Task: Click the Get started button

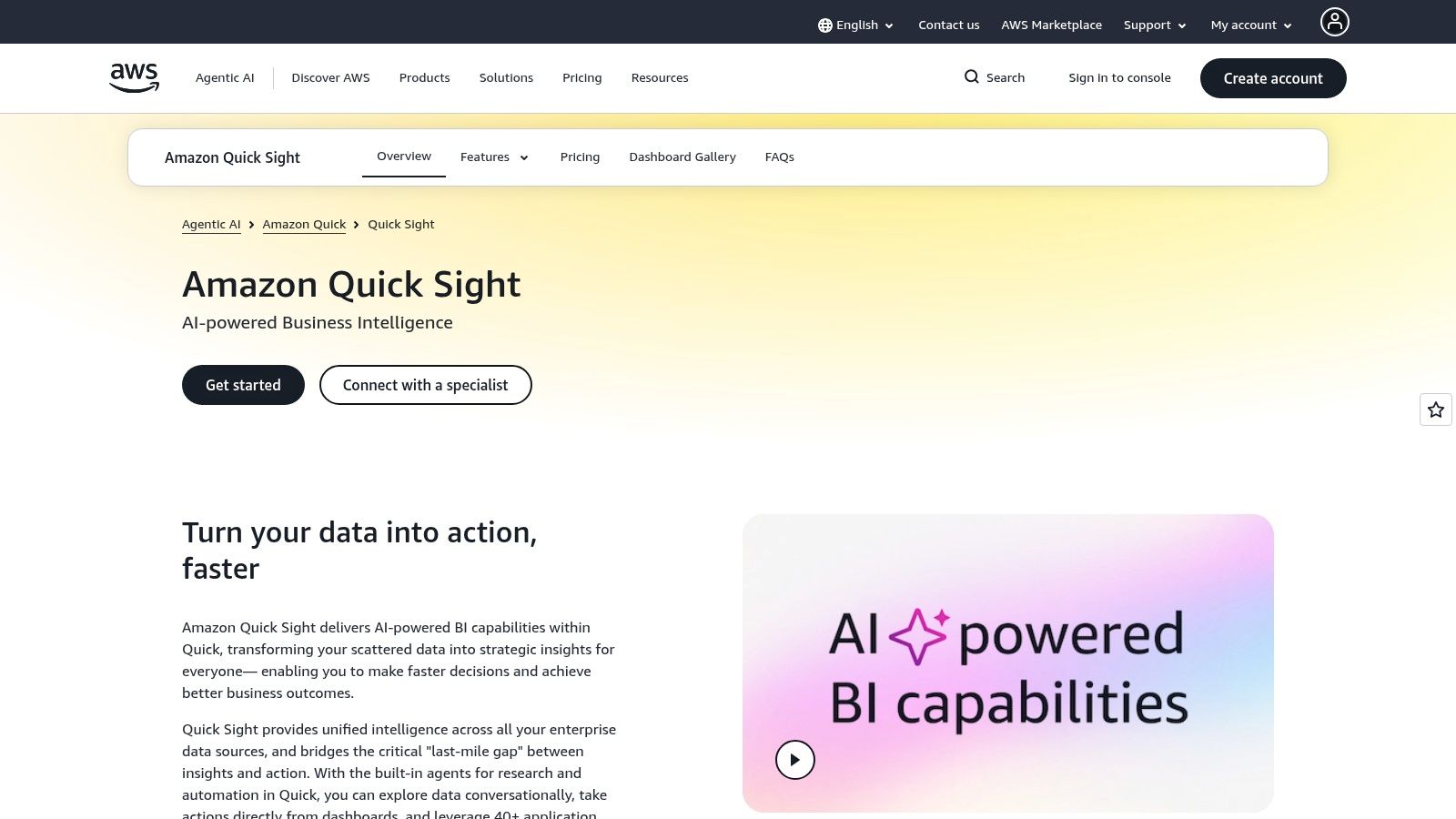Action: pyautogui.click(x=243, y=385)
